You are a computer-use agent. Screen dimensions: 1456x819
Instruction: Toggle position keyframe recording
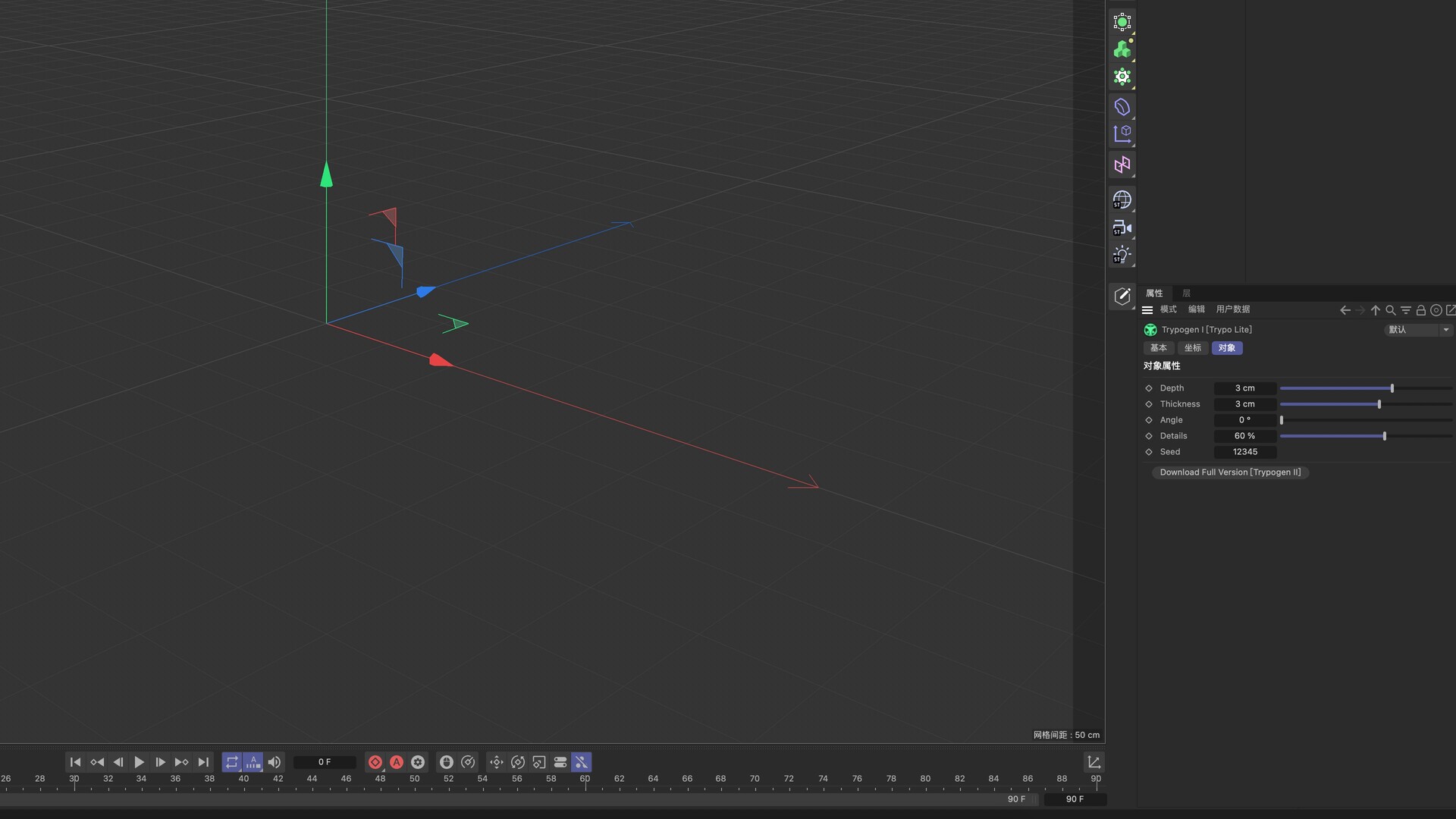497,762
